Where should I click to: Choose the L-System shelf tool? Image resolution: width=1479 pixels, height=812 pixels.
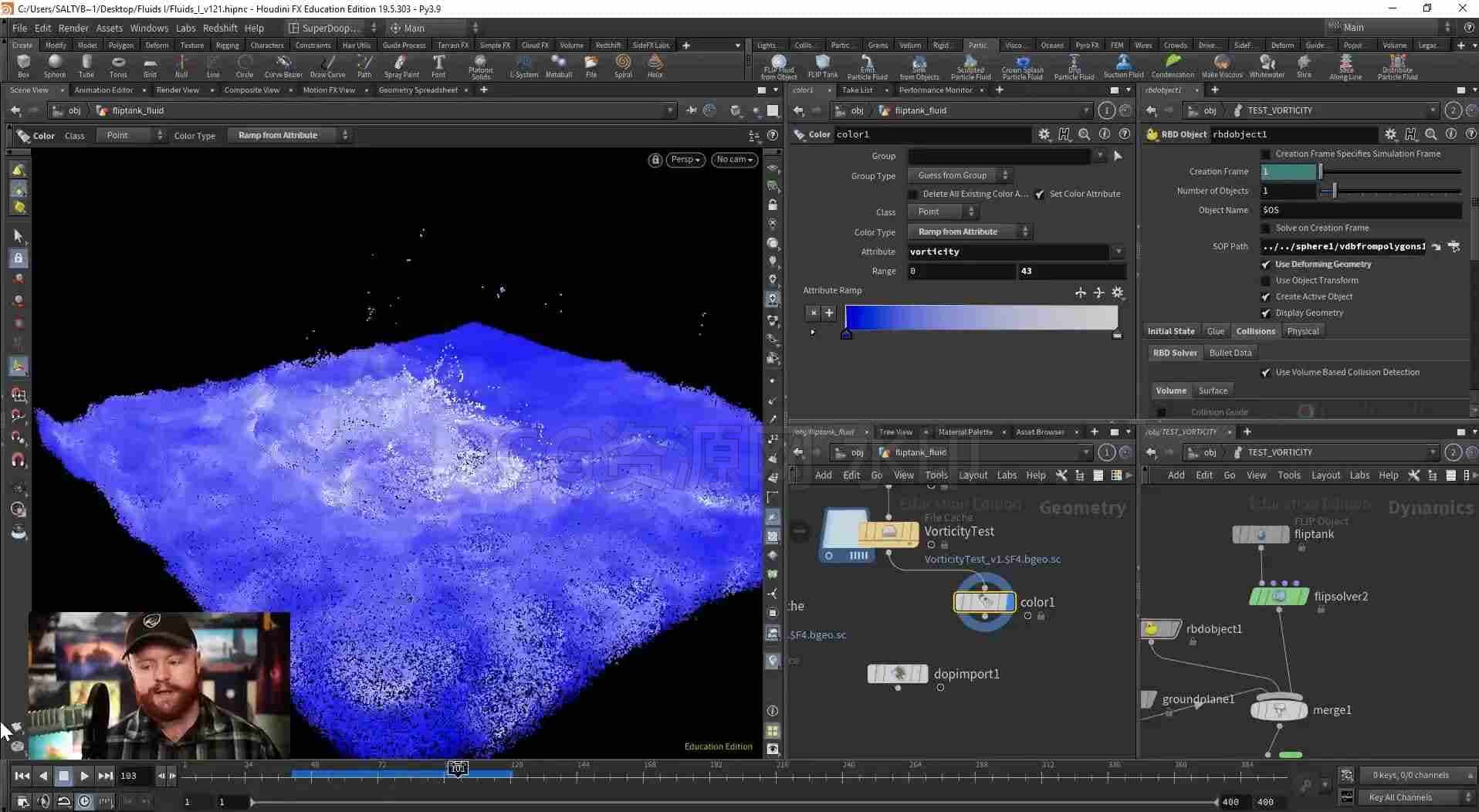point(524,66)
